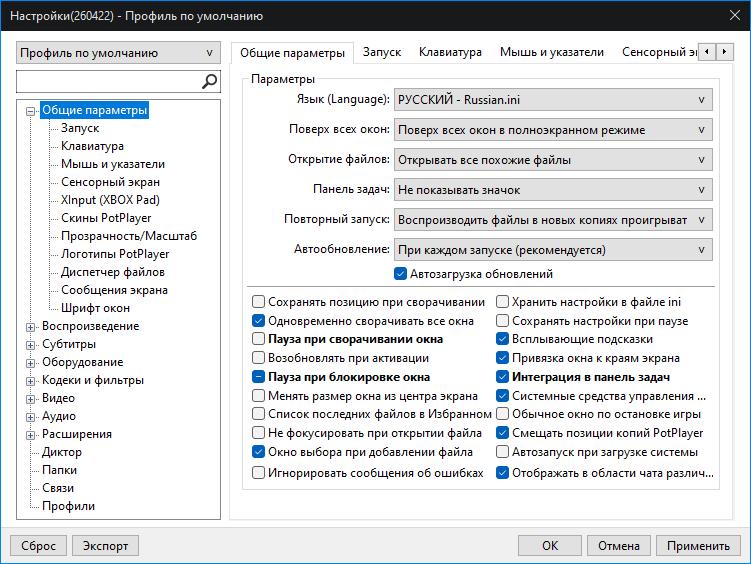Open the Профиль по умолчанию dropdown
The width and height of the screenshot is (751, 564).
coord(118,53)
